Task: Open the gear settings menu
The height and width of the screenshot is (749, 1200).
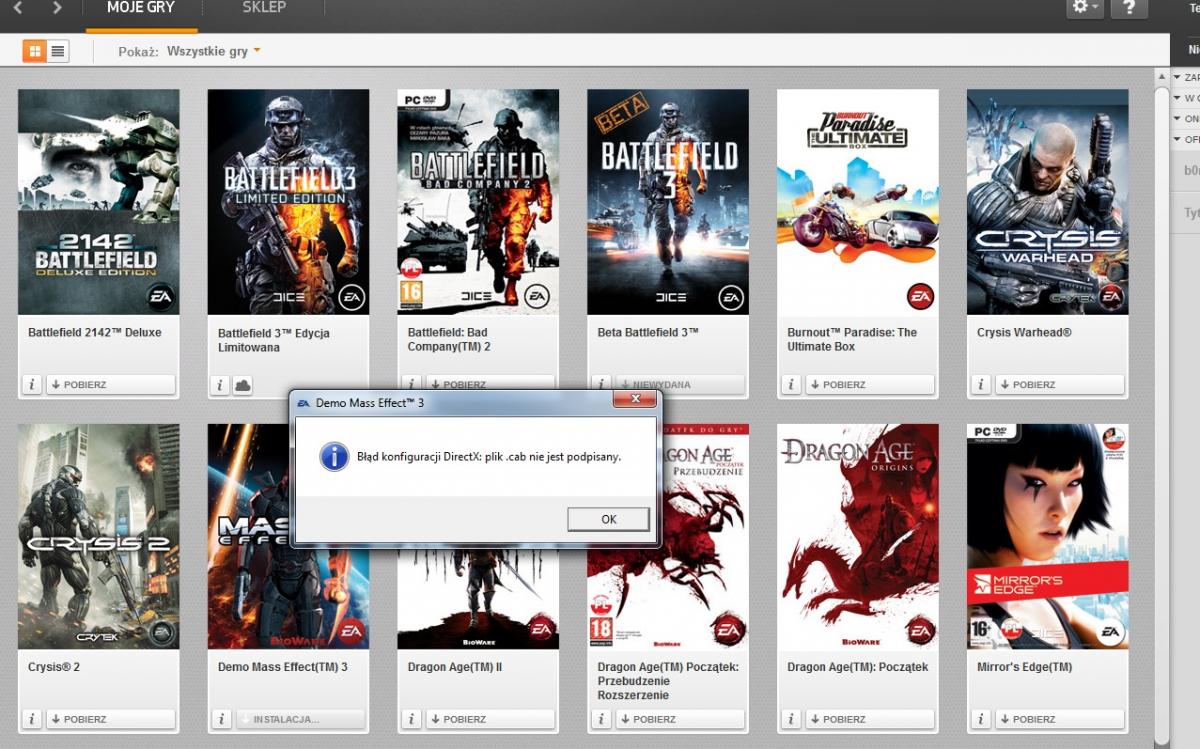Action: tap(1085, 8)
